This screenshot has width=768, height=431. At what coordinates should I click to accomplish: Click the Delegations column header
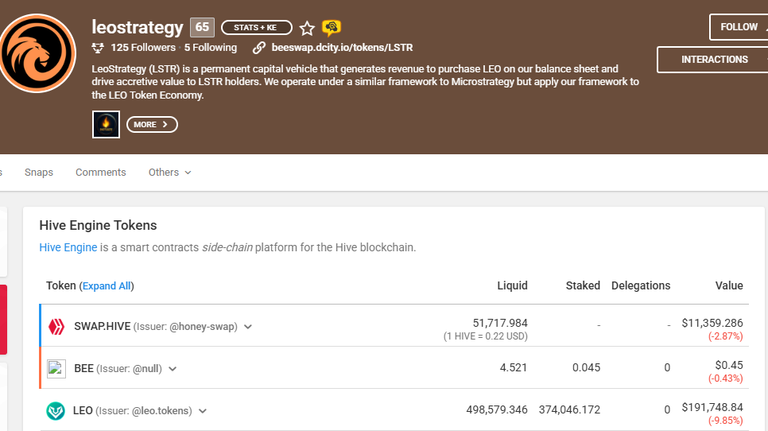point(641,286)
